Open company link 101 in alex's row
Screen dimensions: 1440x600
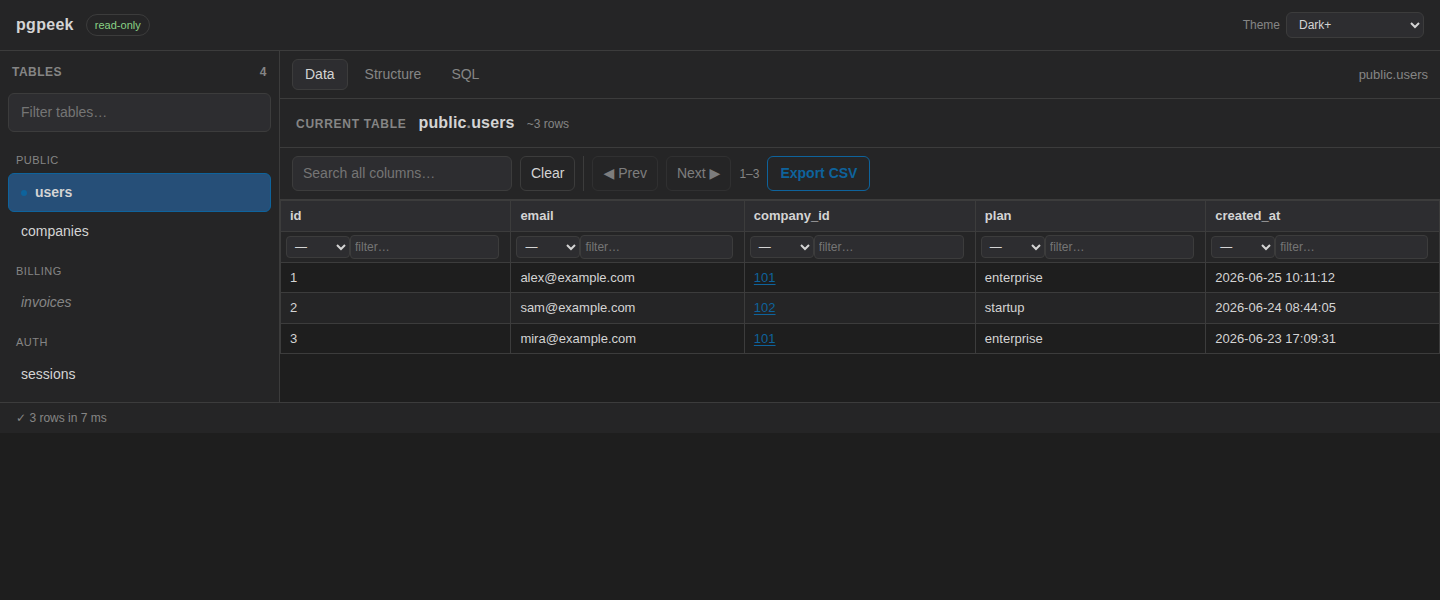click(764, 277)
